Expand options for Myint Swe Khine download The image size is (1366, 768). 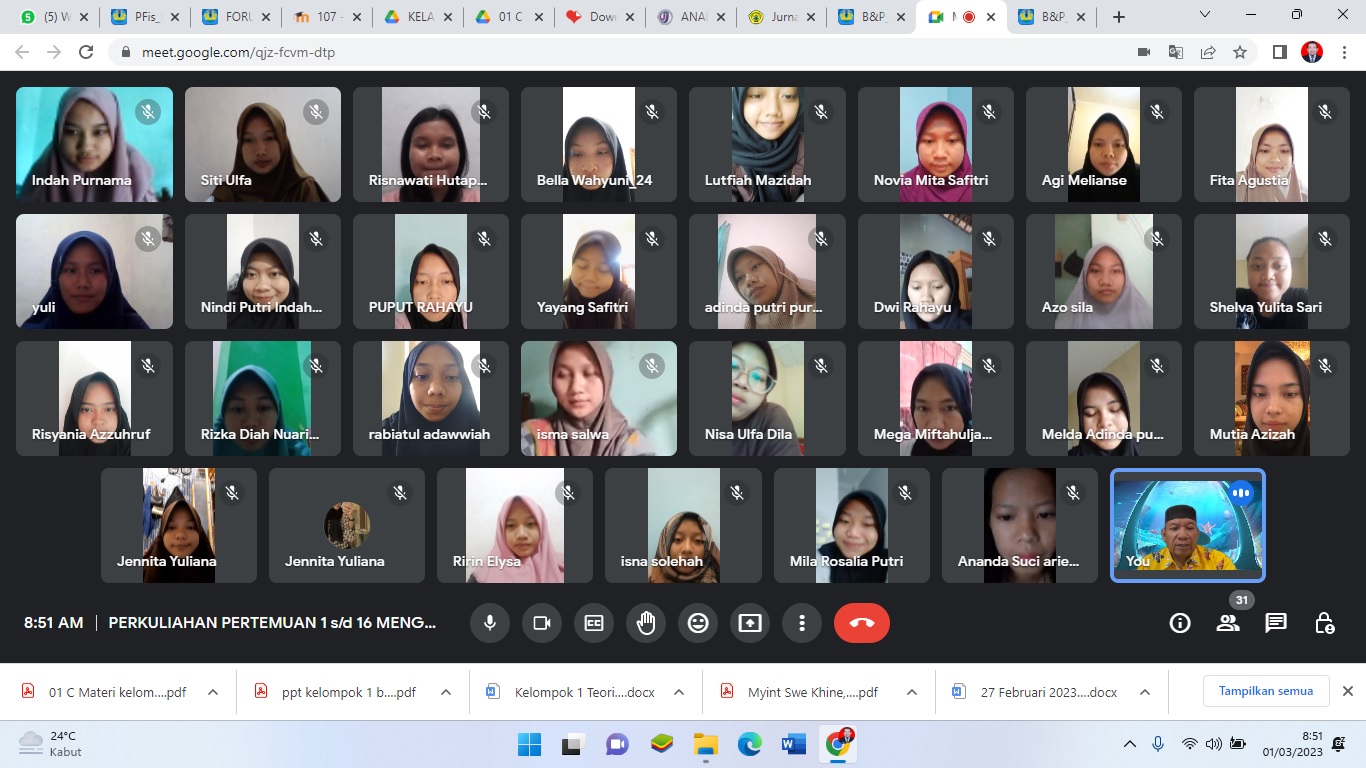912,692
